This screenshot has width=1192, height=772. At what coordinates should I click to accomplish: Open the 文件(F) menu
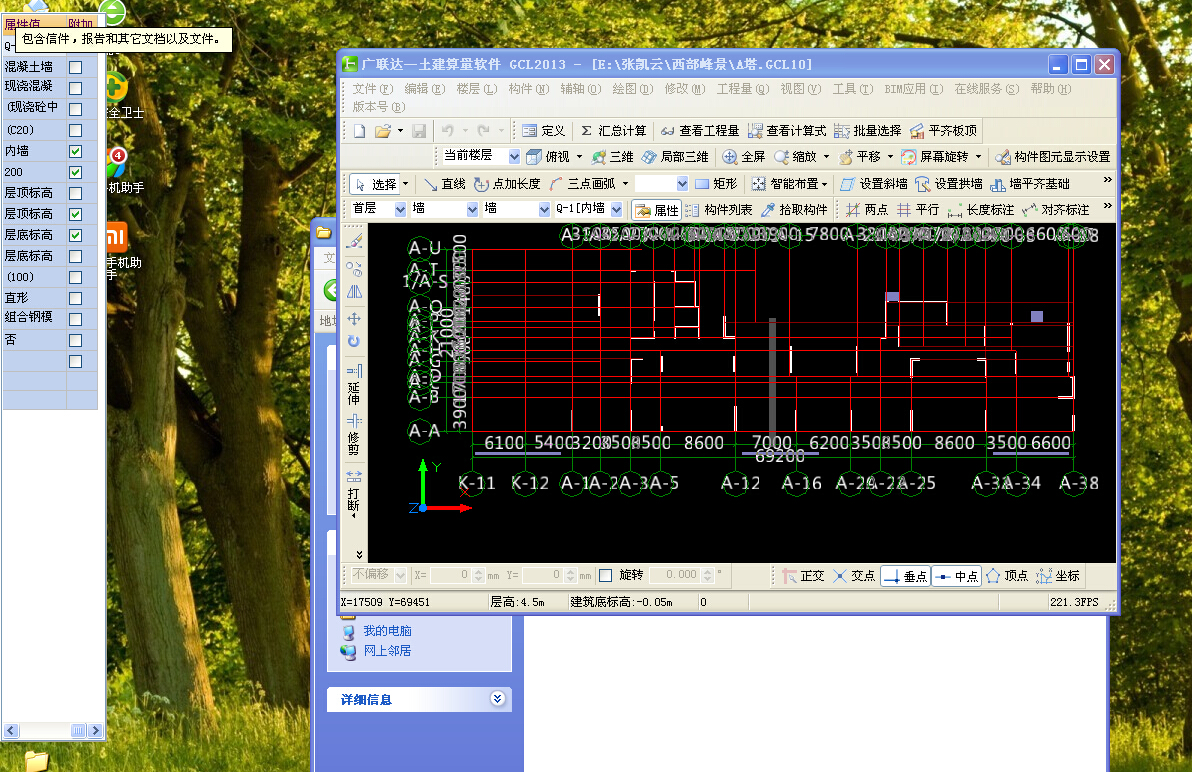pyautogui.click(x=372, y=89)
